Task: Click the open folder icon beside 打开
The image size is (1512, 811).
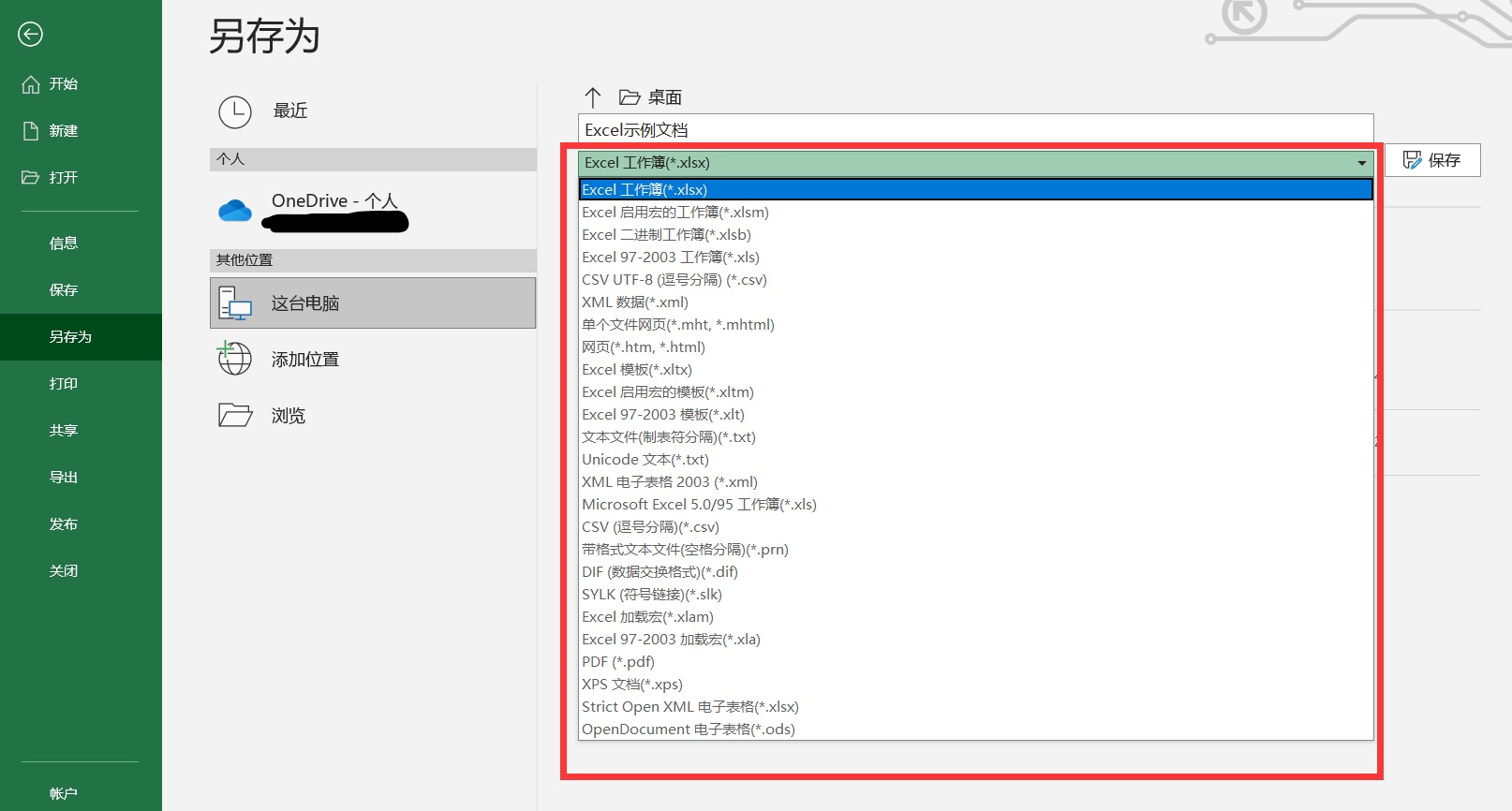Action: [30, 178]
